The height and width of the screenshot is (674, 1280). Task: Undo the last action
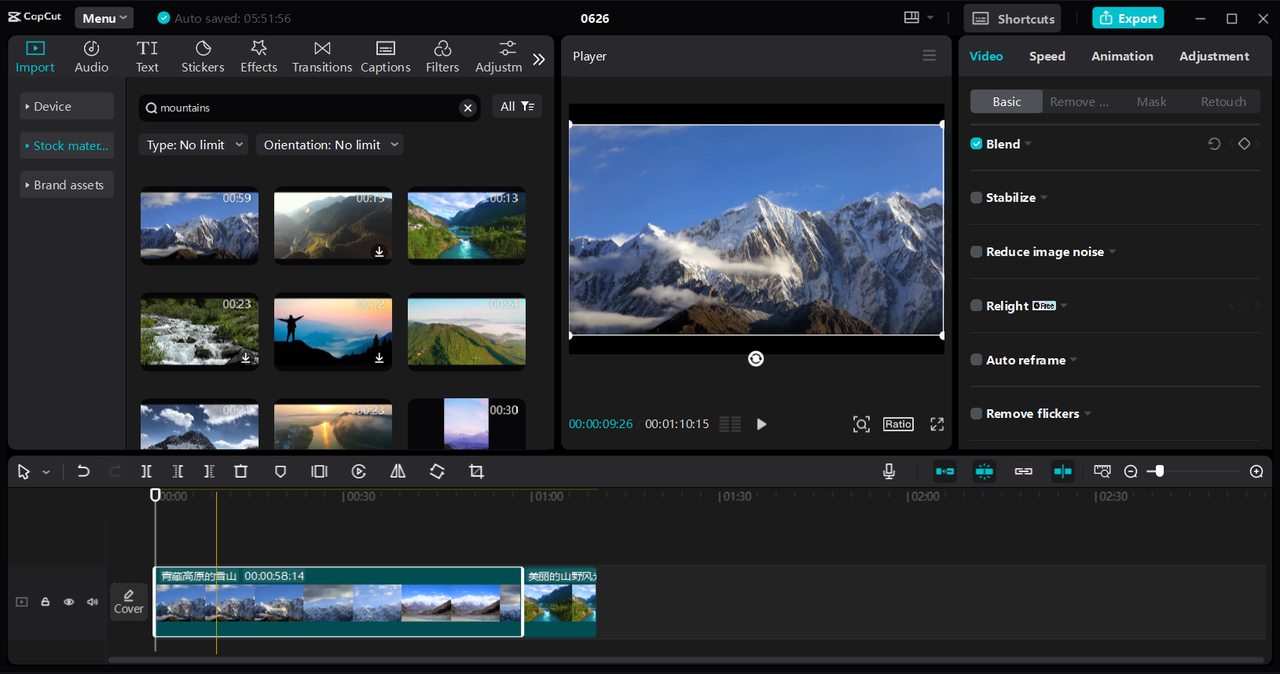84,471
